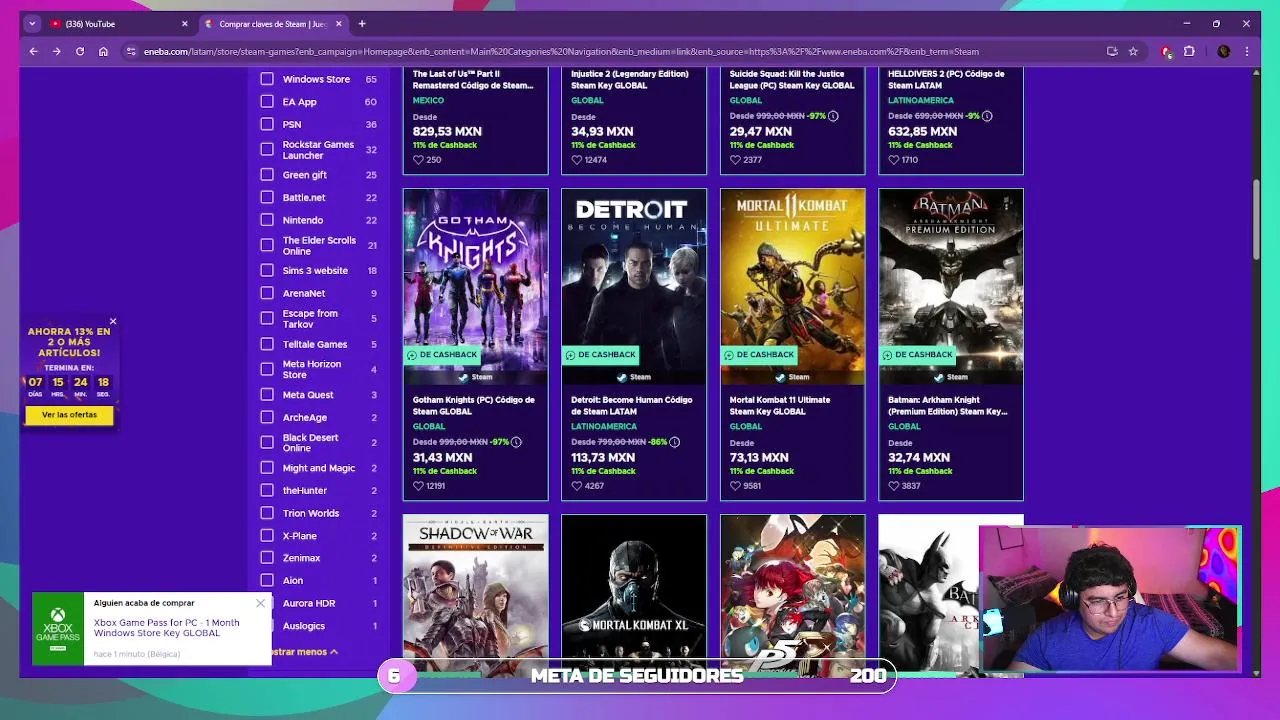Add Gotham Knights to wishlist heart
1280x720 pixels.
[x=419, y=486]
